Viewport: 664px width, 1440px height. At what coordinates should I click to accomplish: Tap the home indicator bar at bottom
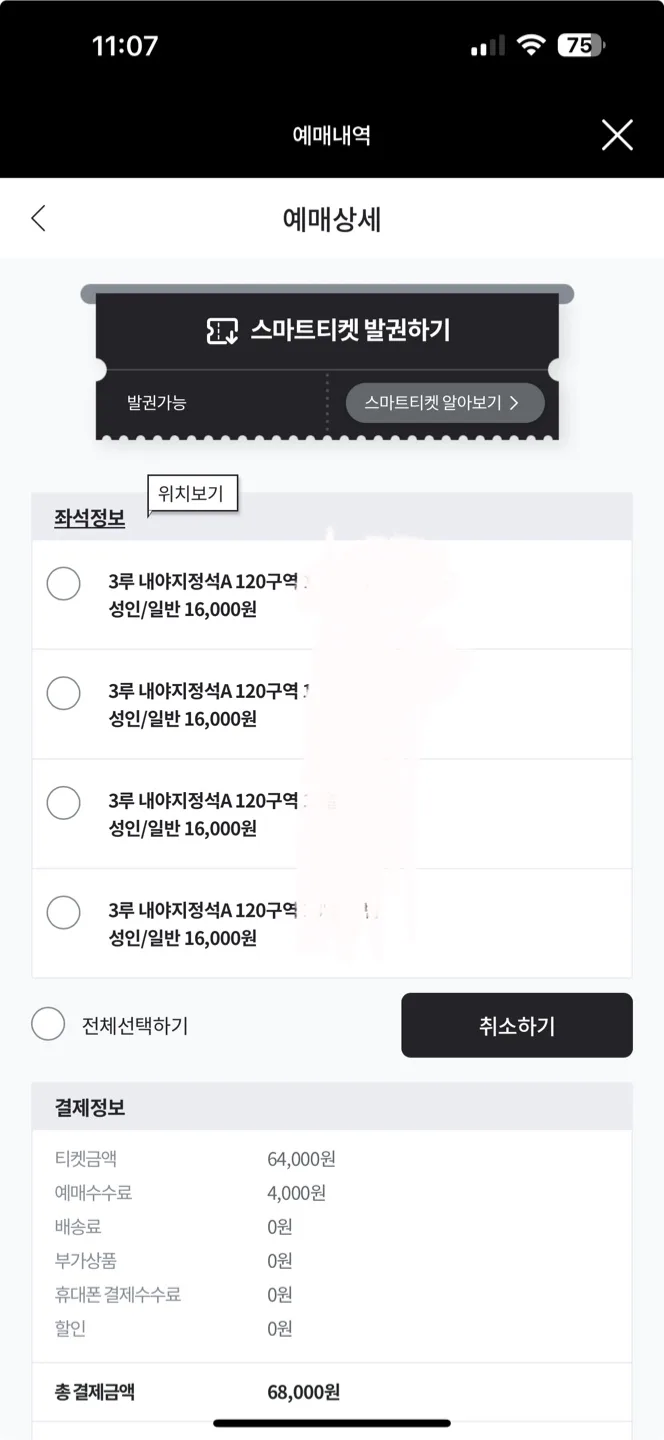(x=332, y=1423)
